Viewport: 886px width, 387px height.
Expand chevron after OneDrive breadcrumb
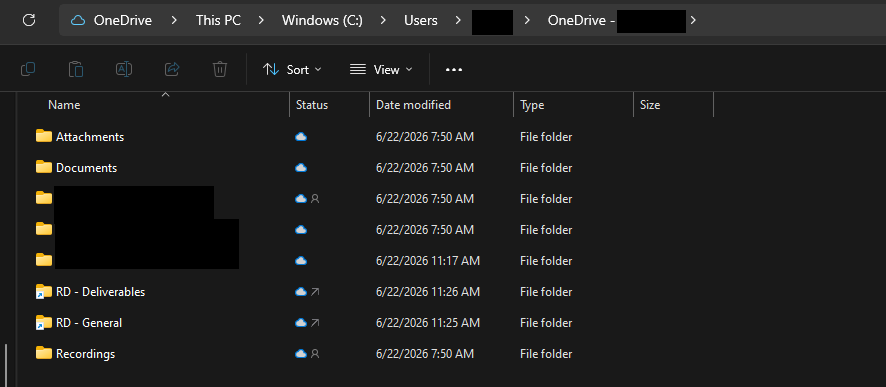174,20
